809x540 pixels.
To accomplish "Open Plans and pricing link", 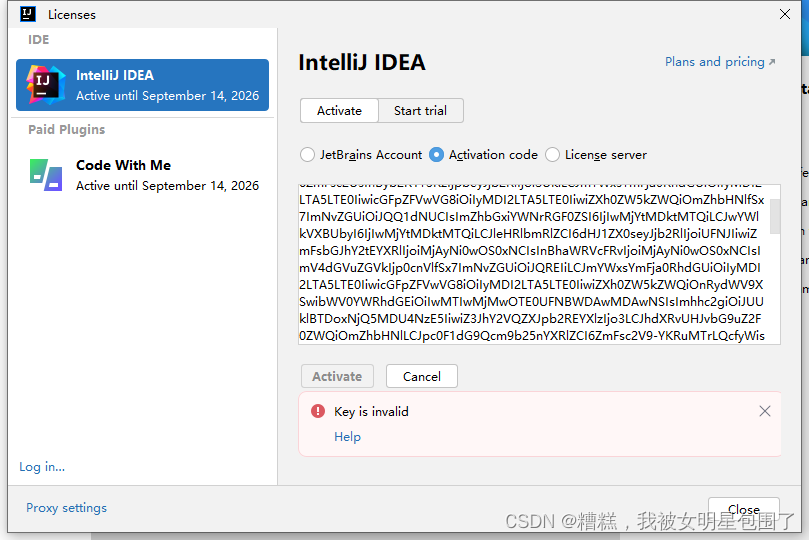I will click(720, 62).
